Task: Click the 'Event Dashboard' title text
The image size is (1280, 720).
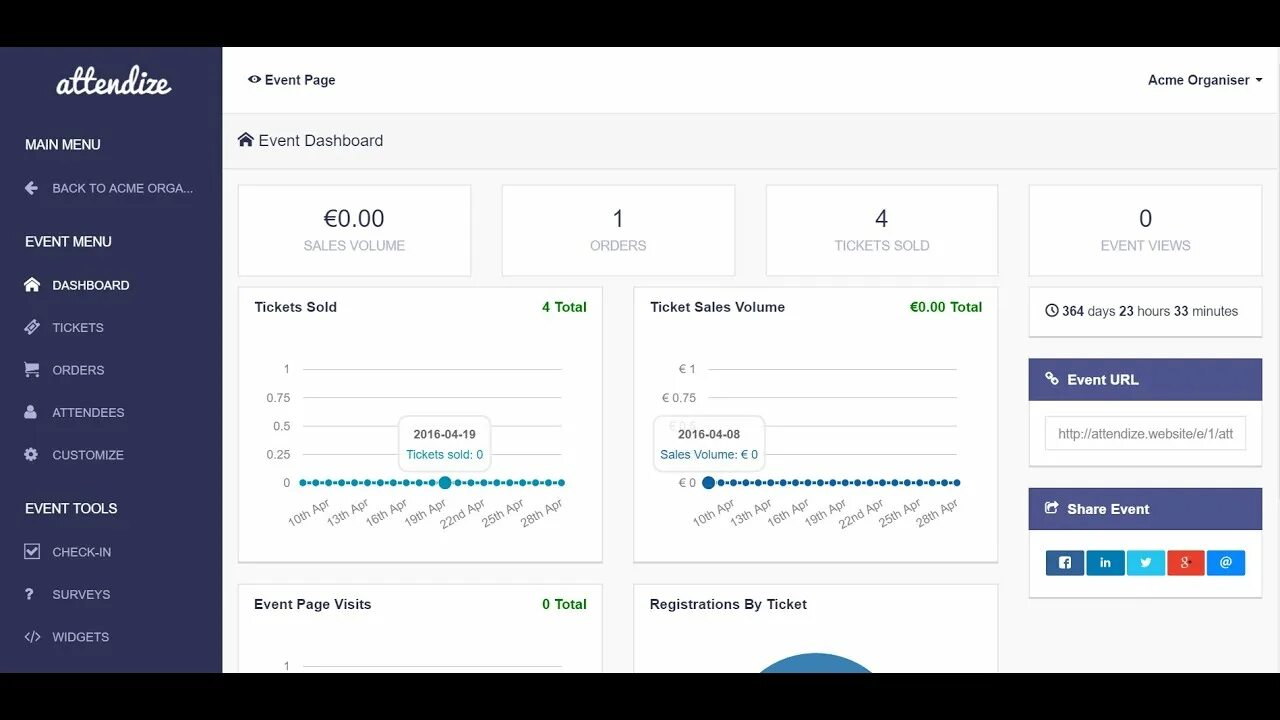Action: tap(321, 140)
